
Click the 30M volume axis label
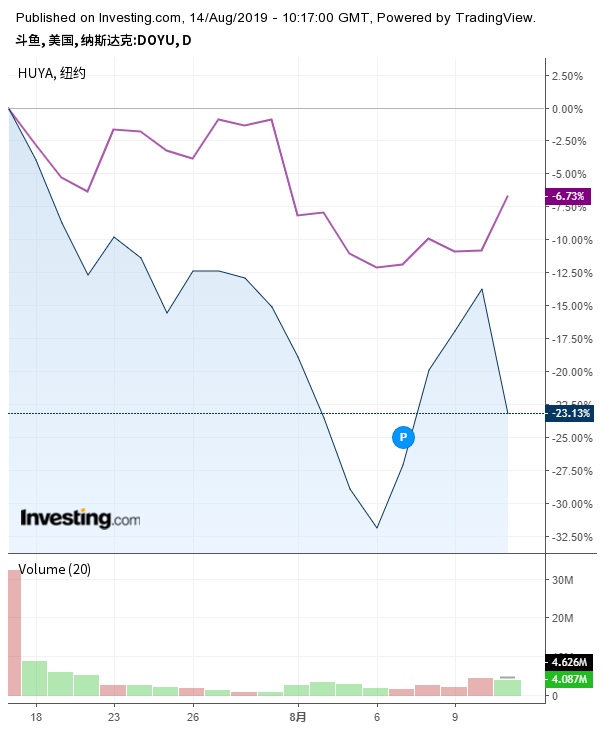coord(560,580)
